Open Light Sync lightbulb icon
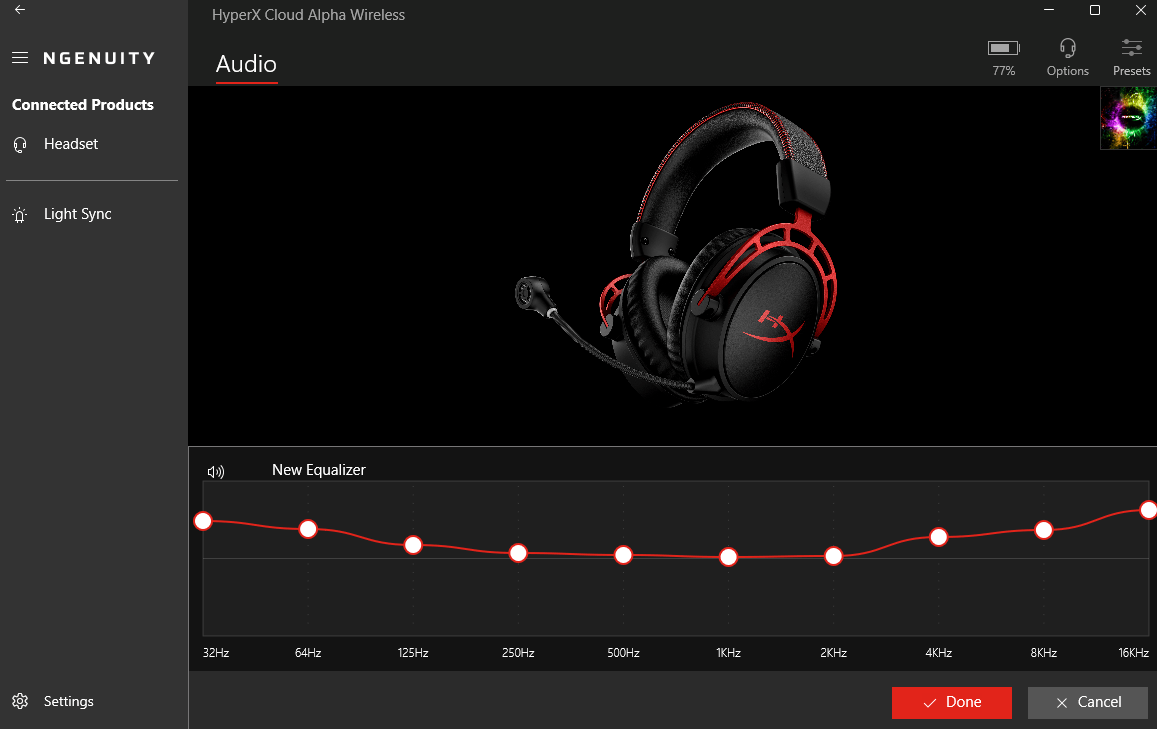 [20, 215]
